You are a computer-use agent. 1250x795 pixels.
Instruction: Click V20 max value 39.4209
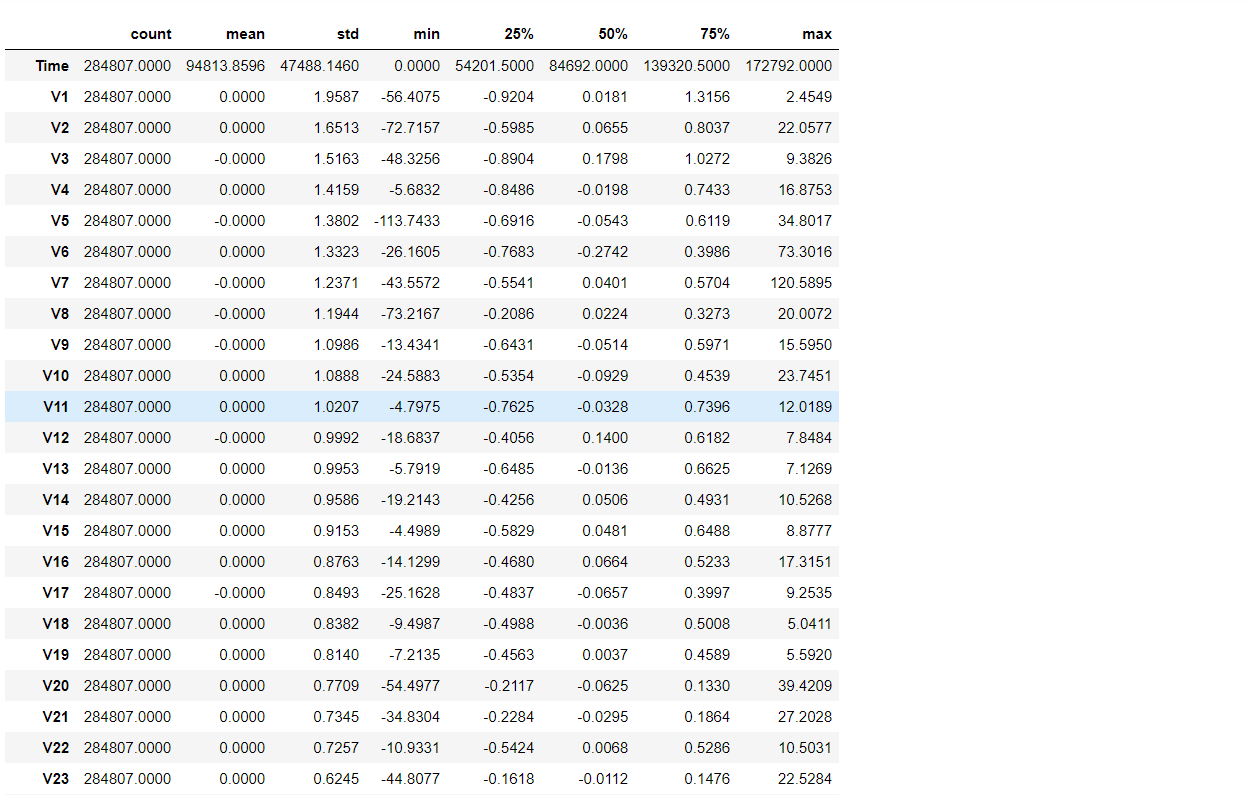click(x=806, y=686)
